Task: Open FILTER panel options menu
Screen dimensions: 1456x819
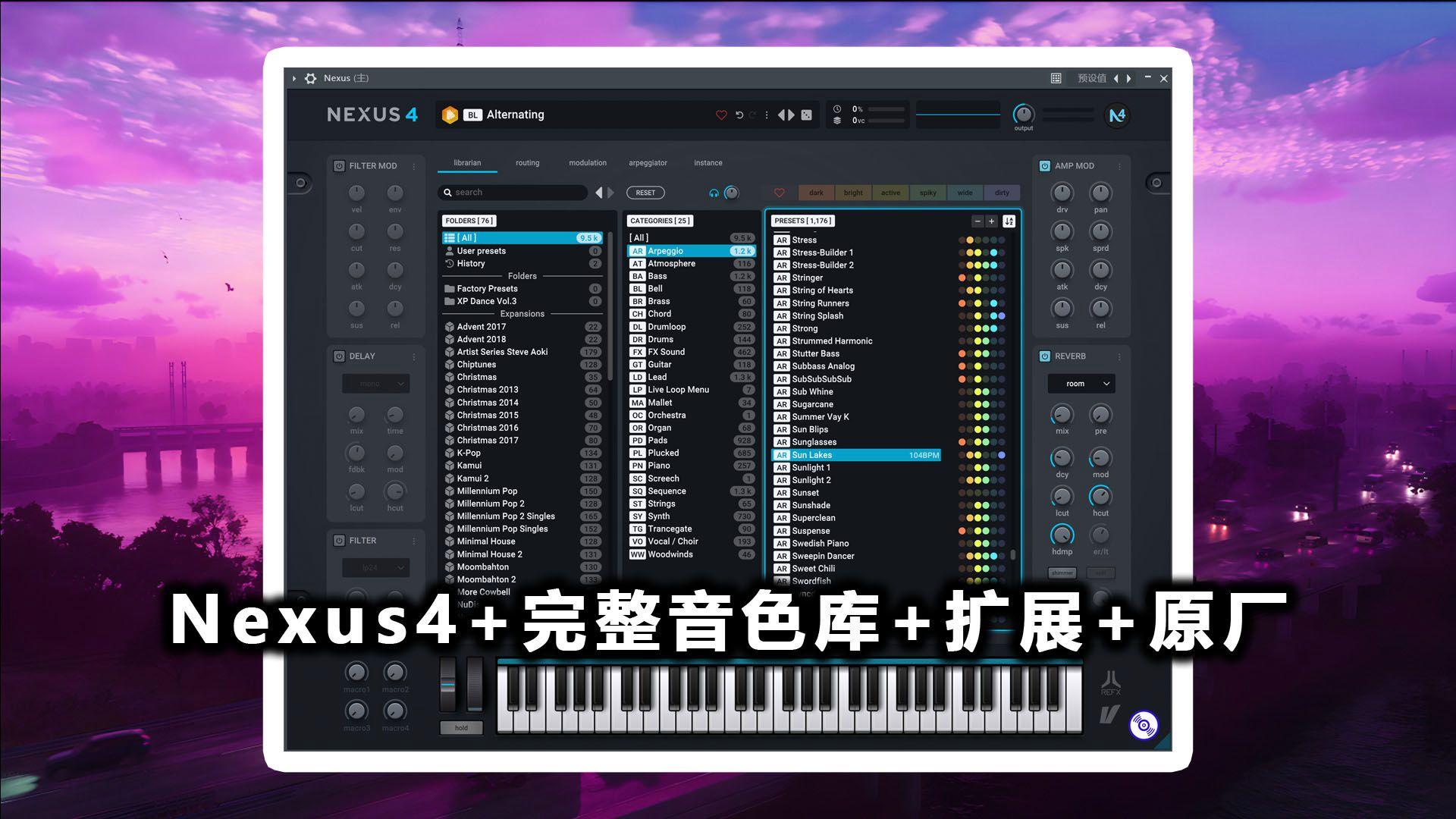Action: [x=414, y=541]
